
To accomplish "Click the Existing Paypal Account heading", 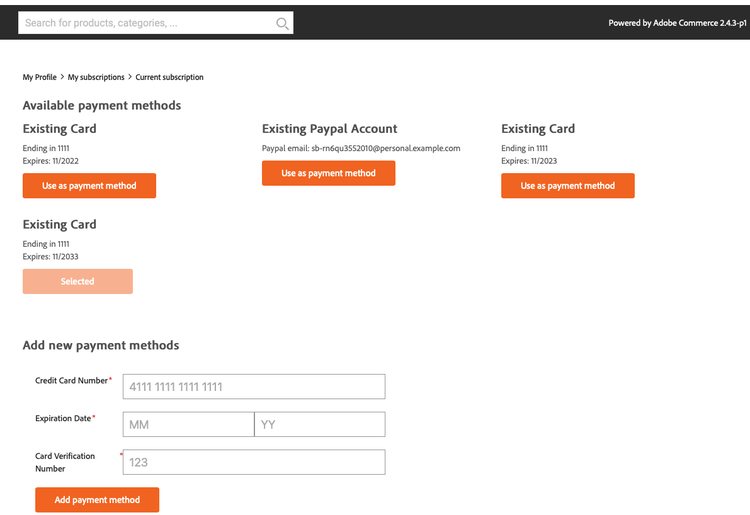I will (x=329, y=129).
